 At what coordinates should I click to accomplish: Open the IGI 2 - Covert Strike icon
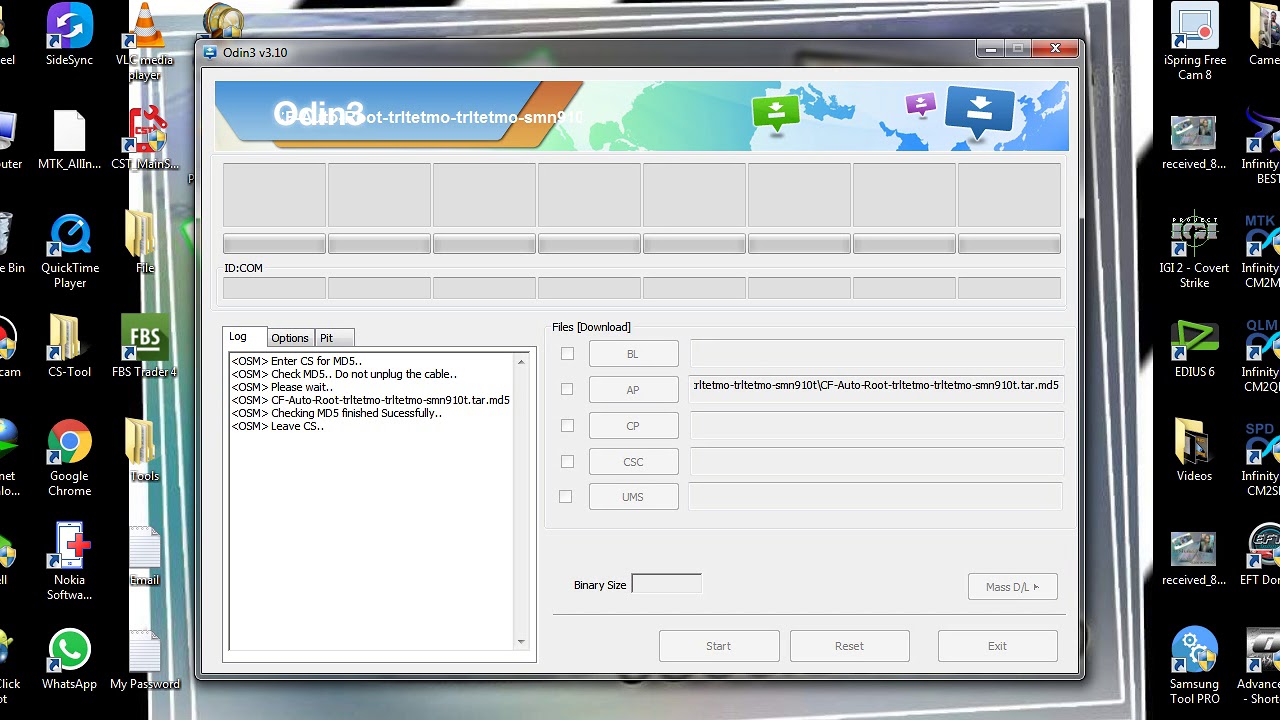click(x=1194, y=250)
